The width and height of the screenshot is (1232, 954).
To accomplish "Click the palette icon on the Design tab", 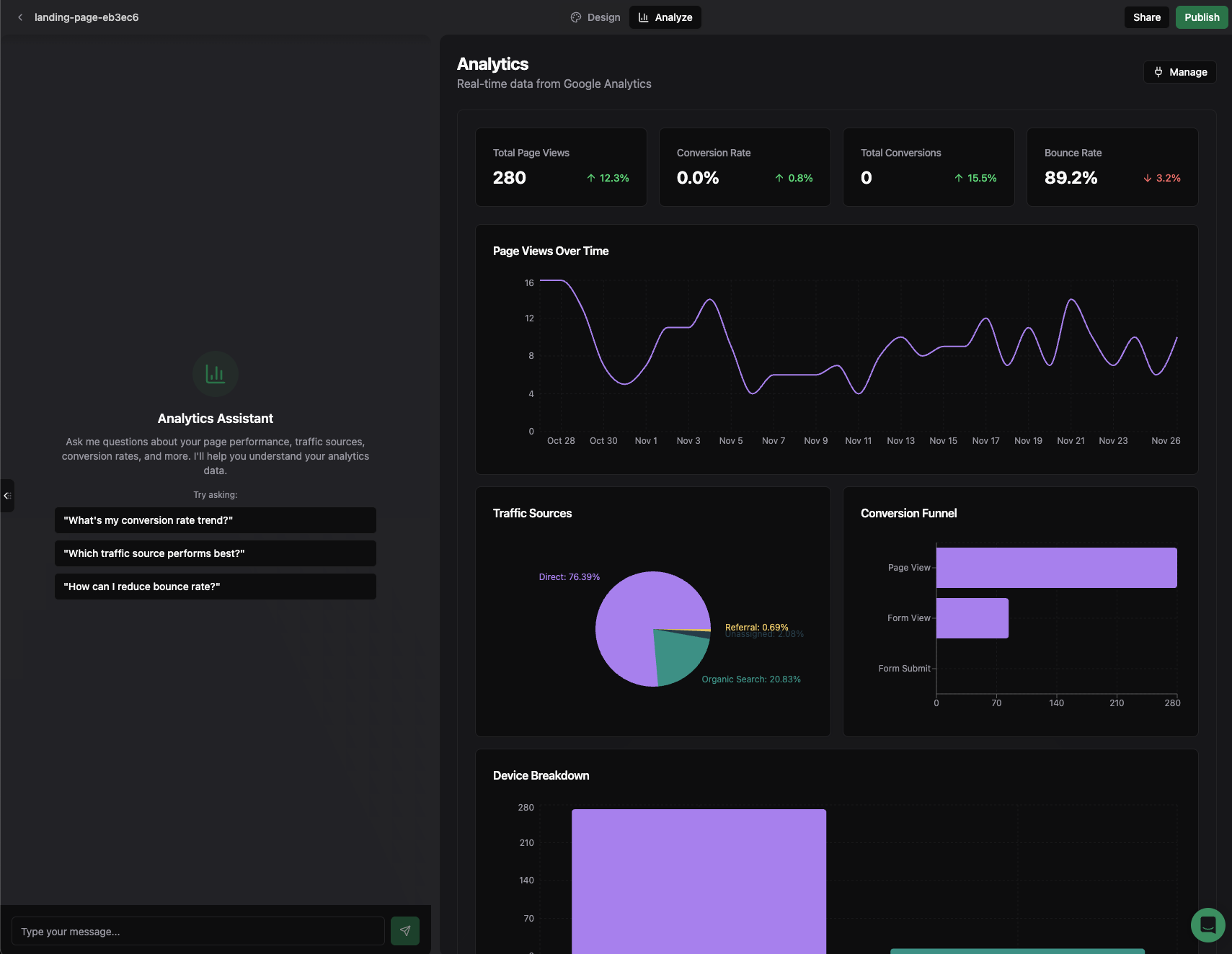I will pos(576,17).
